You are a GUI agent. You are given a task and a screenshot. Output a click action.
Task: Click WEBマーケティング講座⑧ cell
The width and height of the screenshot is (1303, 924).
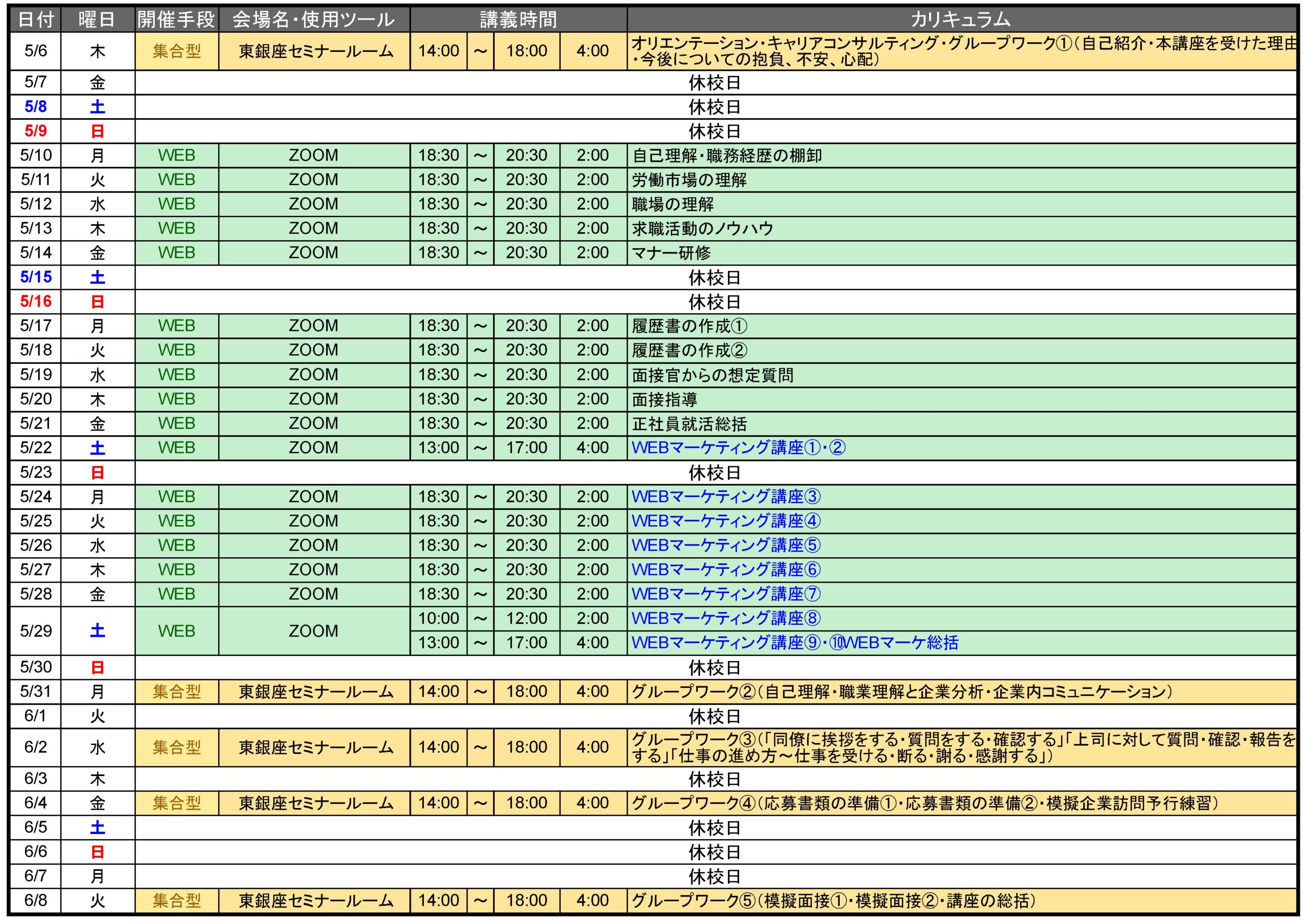[961, 619]
